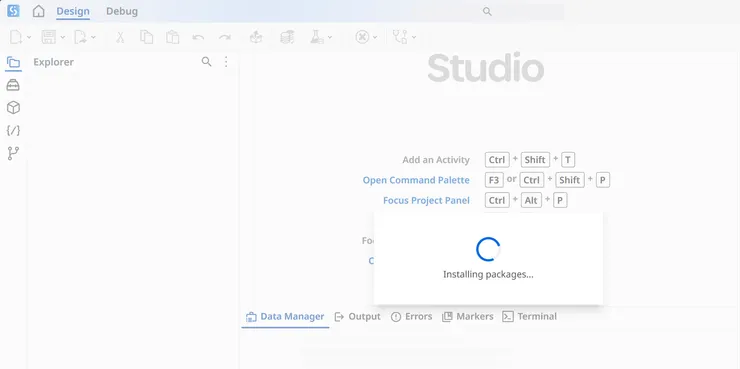Click the Alt key cap
Screen dimensions: 740x369
(x=531, y=201)
